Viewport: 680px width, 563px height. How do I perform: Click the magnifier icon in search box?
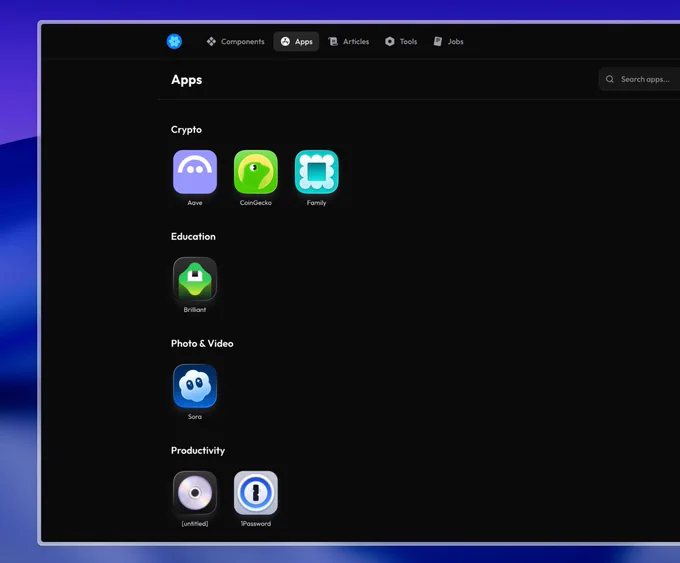coord(610,79)
